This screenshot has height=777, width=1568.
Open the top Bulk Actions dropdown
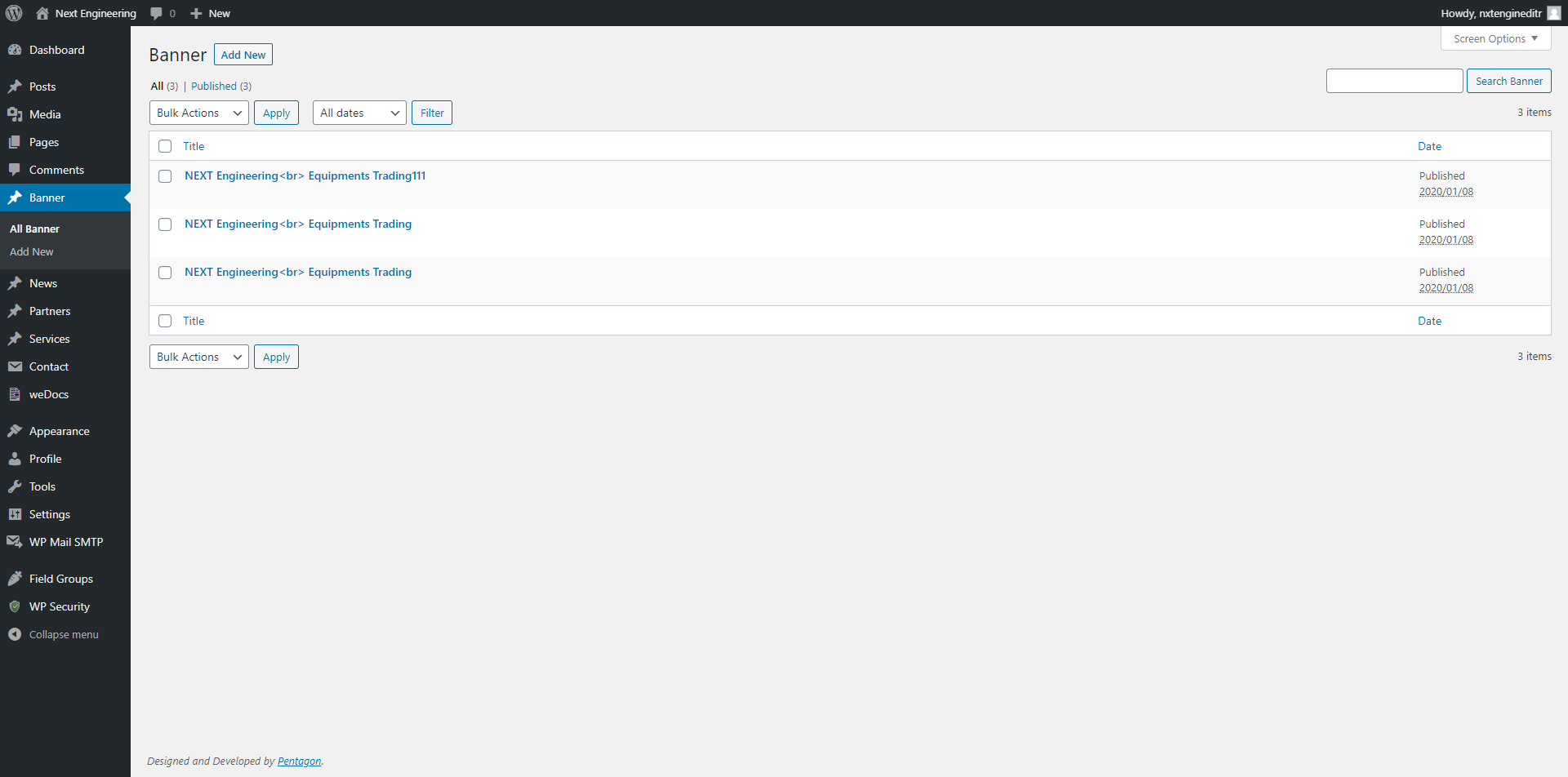click(x=198, y=113)
